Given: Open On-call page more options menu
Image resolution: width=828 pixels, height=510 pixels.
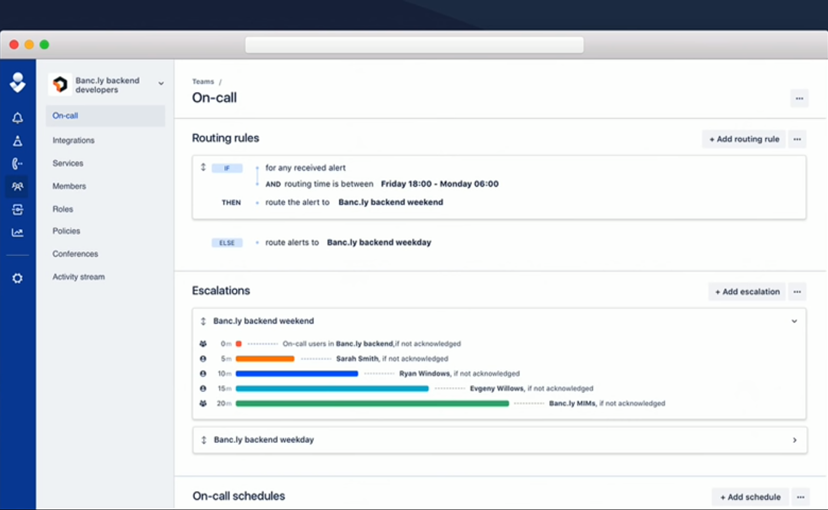Looking at the screenshot, I should (x=799, y=98).
